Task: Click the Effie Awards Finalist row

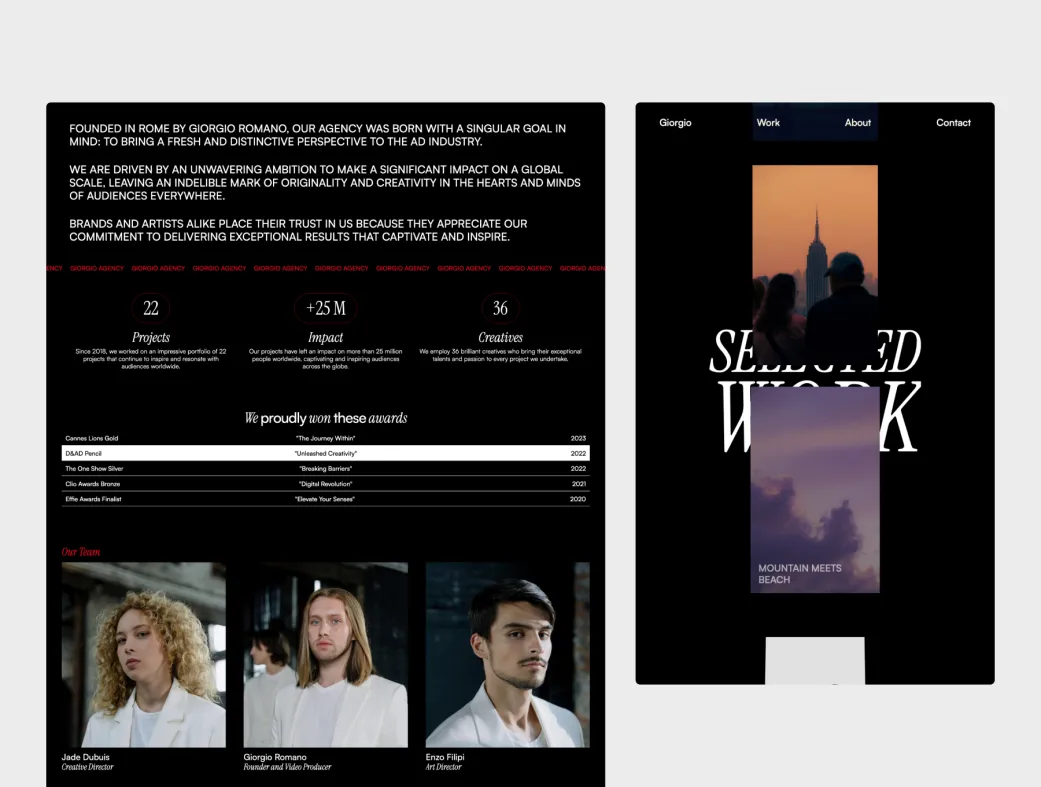Action: click(x=325, y=499)
